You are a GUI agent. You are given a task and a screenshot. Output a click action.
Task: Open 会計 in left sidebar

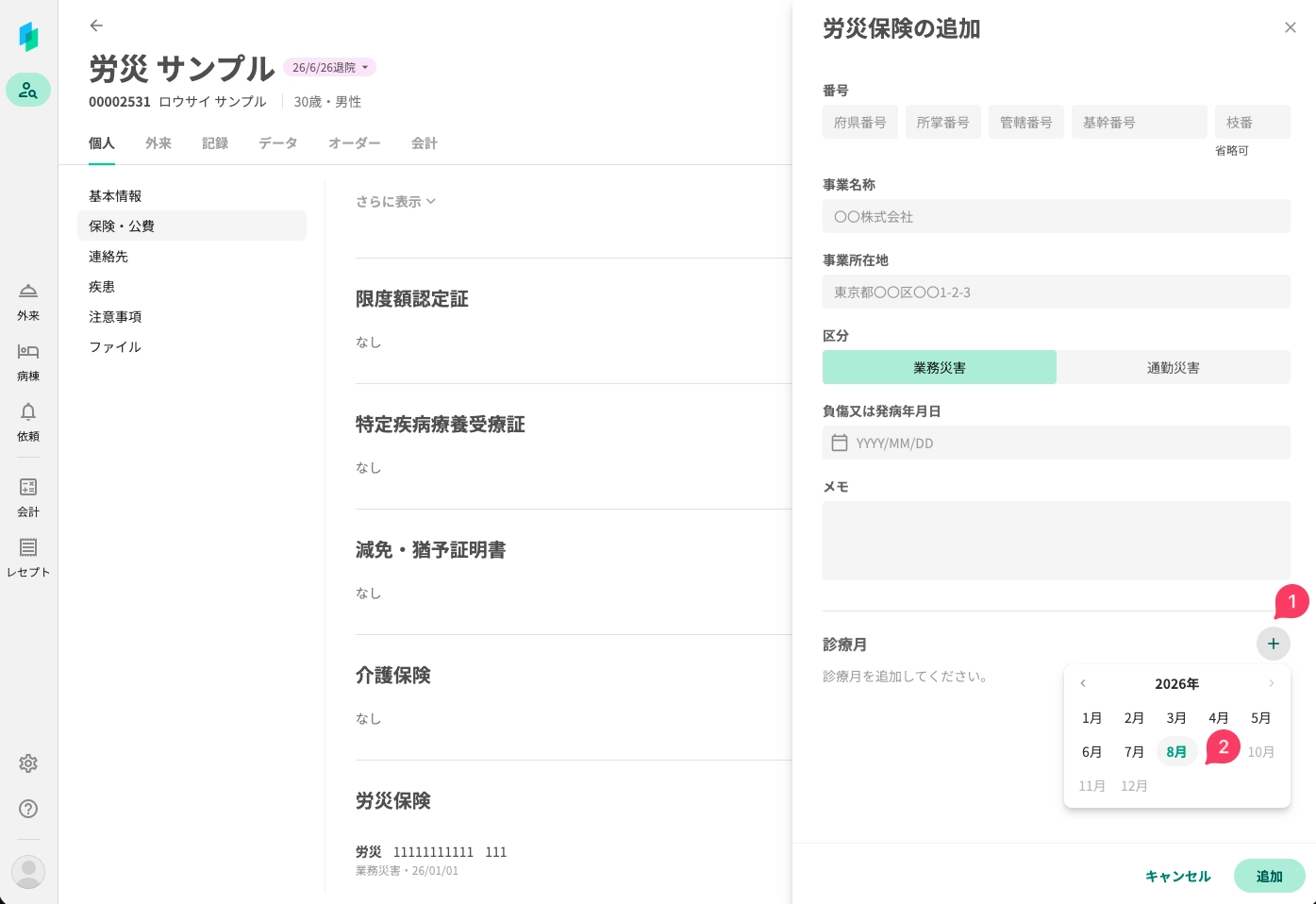[28, 498]
